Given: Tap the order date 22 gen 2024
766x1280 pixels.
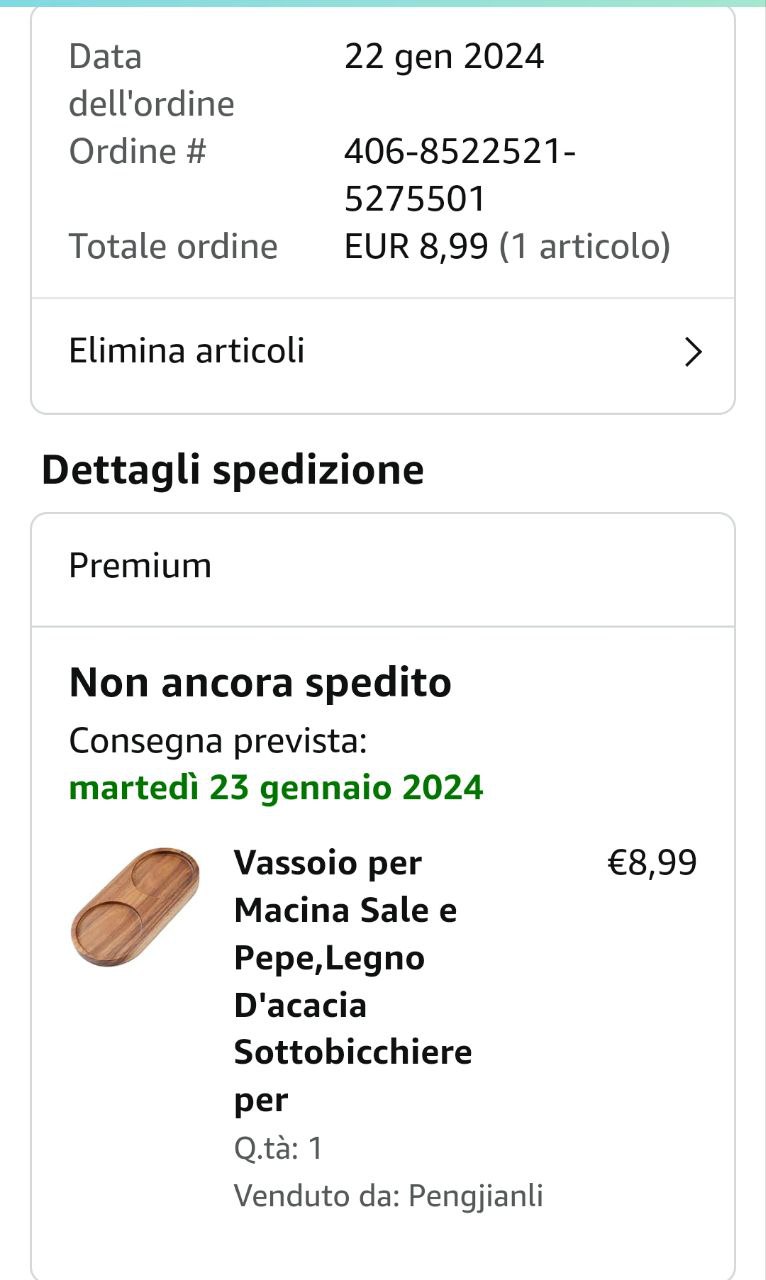Looking at the screenshot, I should (444, 56).
